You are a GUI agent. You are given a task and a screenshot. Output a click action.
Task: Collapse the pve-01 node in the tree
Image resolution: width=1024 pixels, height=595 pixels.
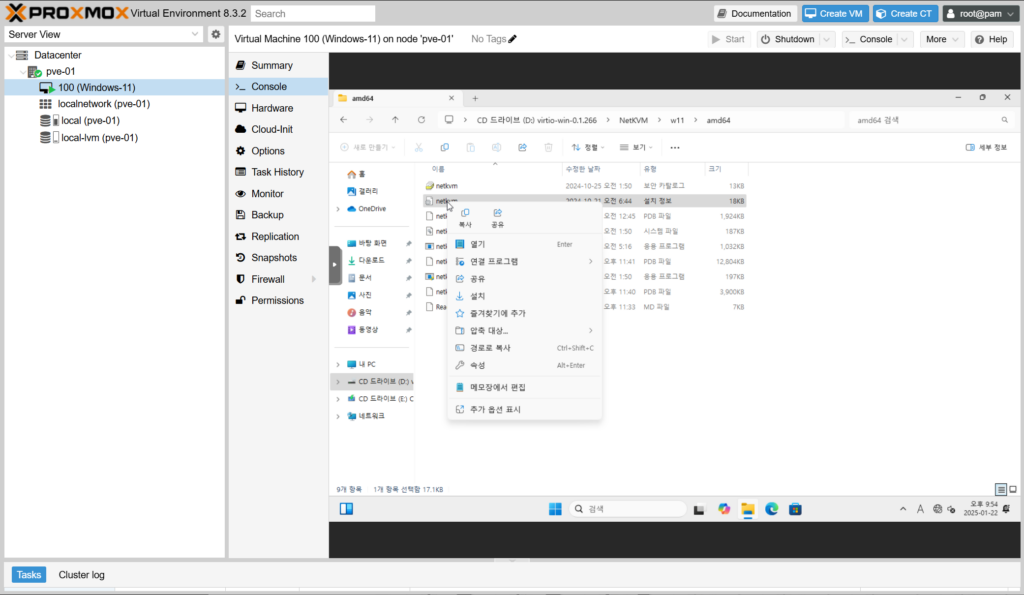(x=22, y=72)
